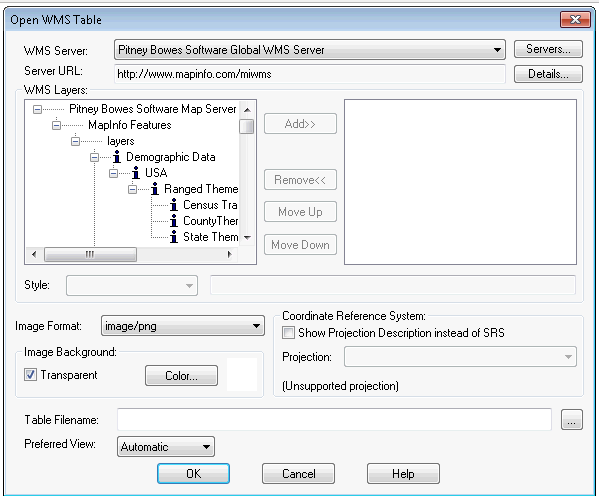Select the CountyTheme layer info icon
Viewport: 599px width, 496px height.
pyautogui.click(x=174, y=221)
